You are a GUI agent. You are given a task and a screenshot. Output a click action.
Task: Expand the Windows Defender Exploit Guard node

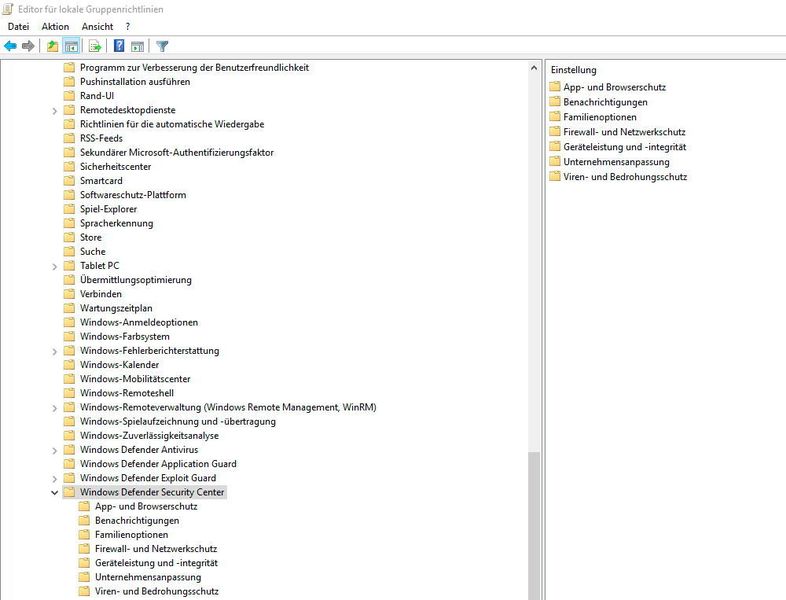coord(55,479)
